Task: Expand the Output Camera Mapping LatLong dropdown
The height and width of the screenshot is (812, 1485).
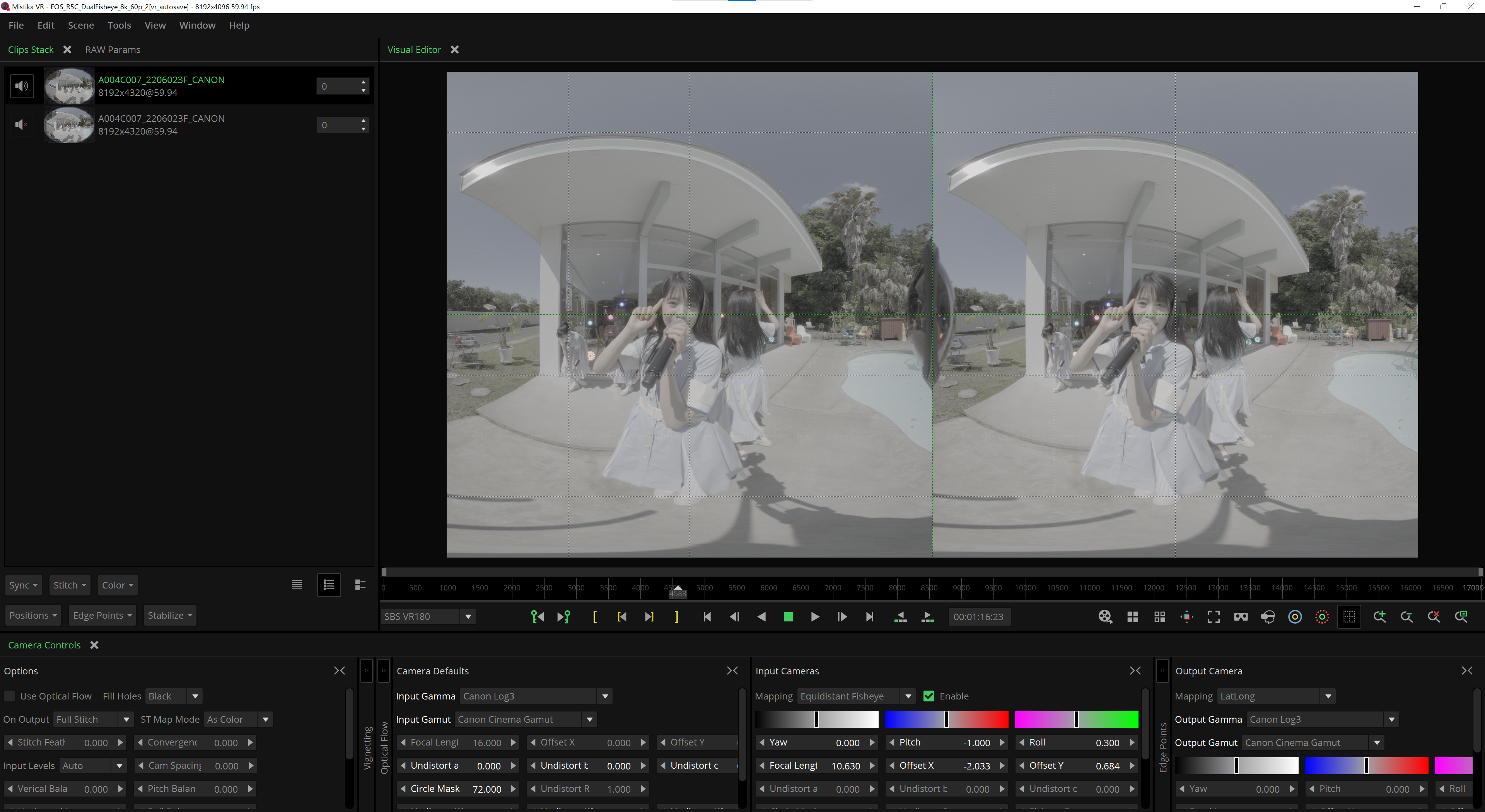Action: click(x=1328, y=696)
